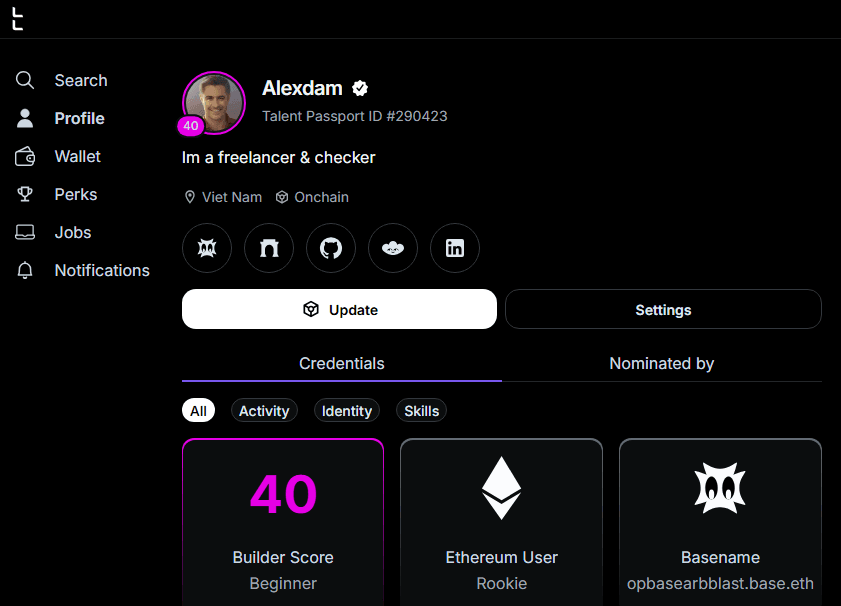Go to Perks trophy icon
841x606 pixels.
click(25, 194)
